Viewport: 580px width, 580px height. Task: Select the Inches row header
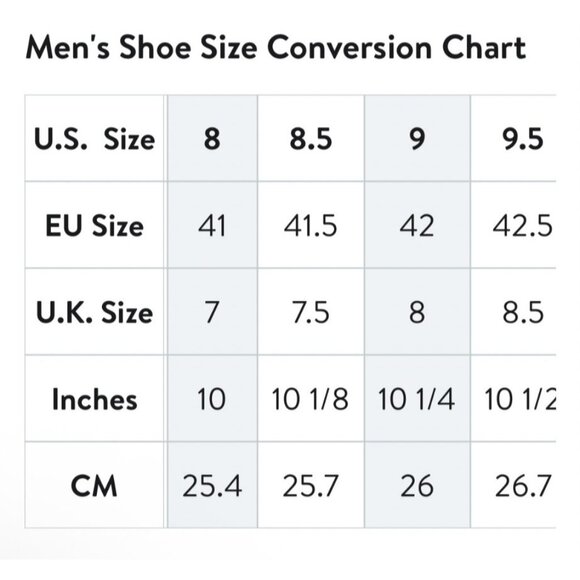[x=94, y=398]
